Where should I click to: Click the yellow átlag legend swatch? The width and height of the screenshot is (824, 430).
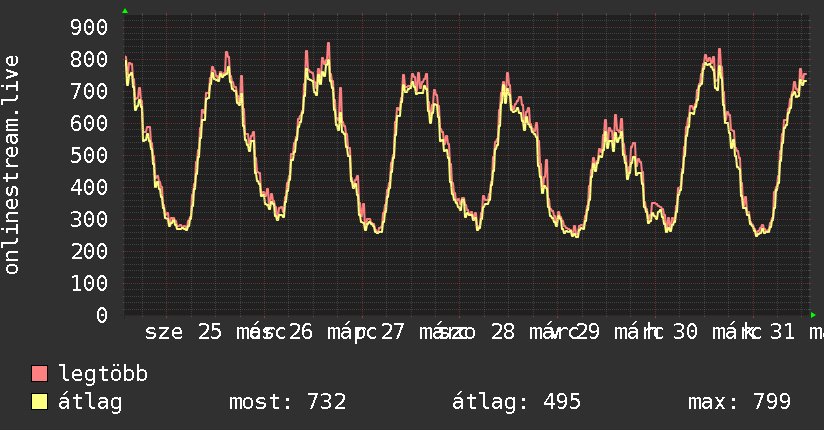(39, 402)
